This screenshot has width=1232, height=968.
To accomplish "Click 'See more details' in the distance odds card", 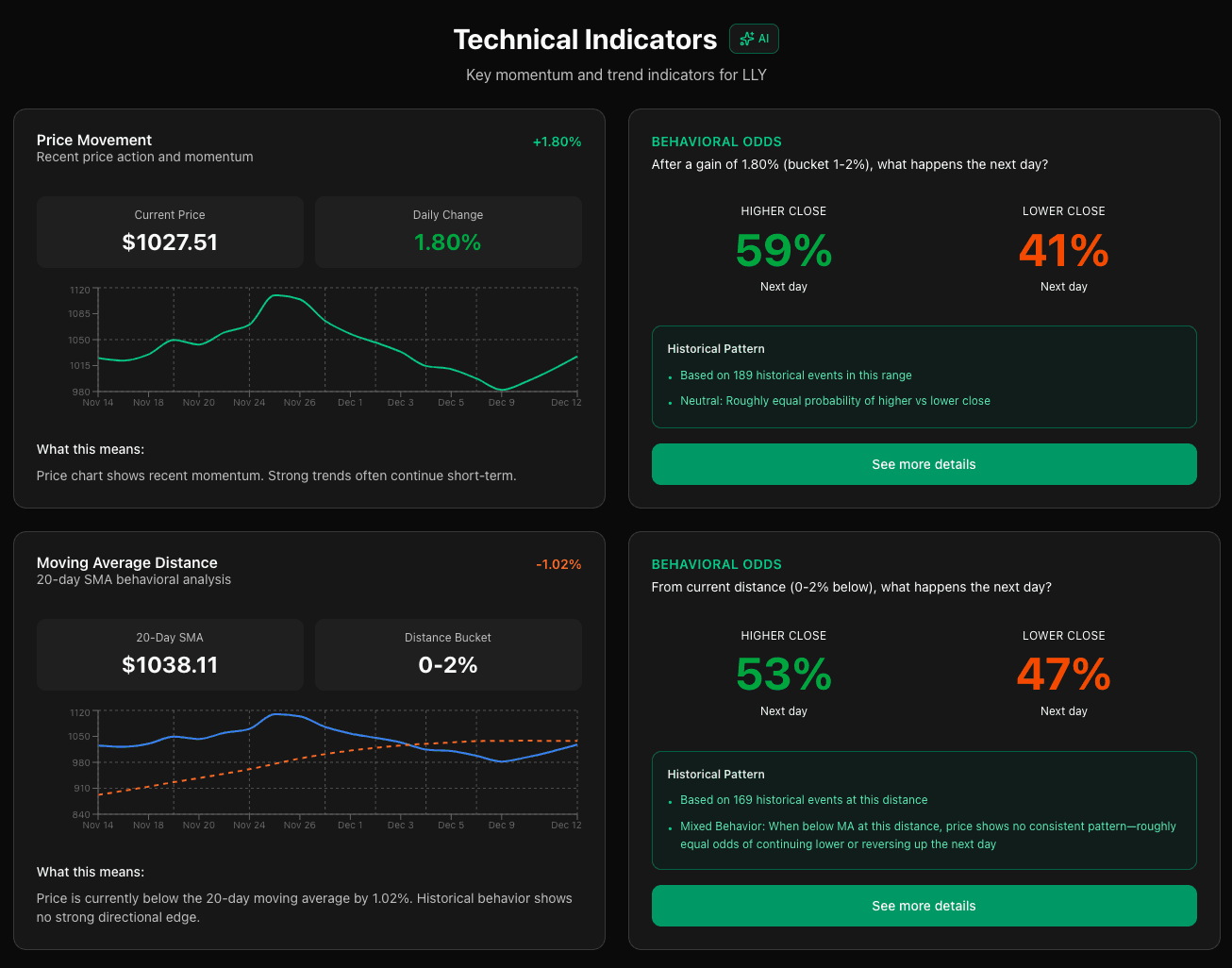I will pos(924,905).
